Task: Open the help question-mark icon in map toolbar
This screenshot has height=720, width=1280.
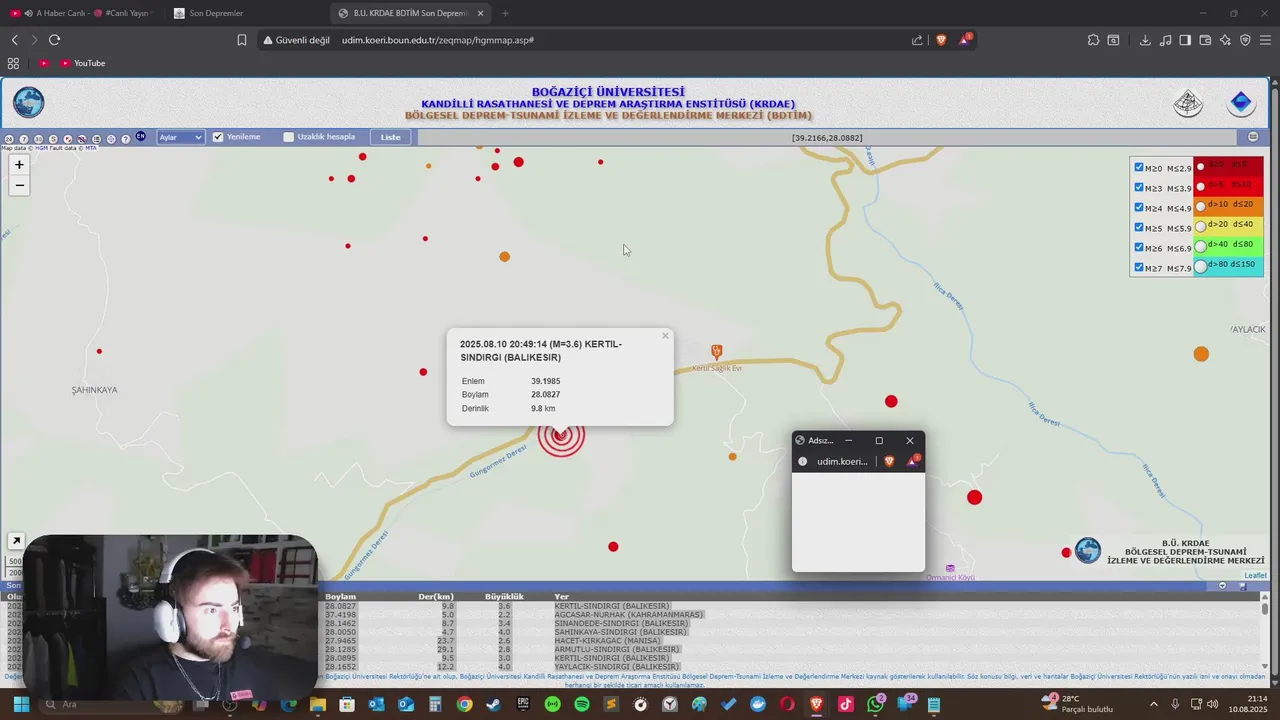Action: pos(126,139)
